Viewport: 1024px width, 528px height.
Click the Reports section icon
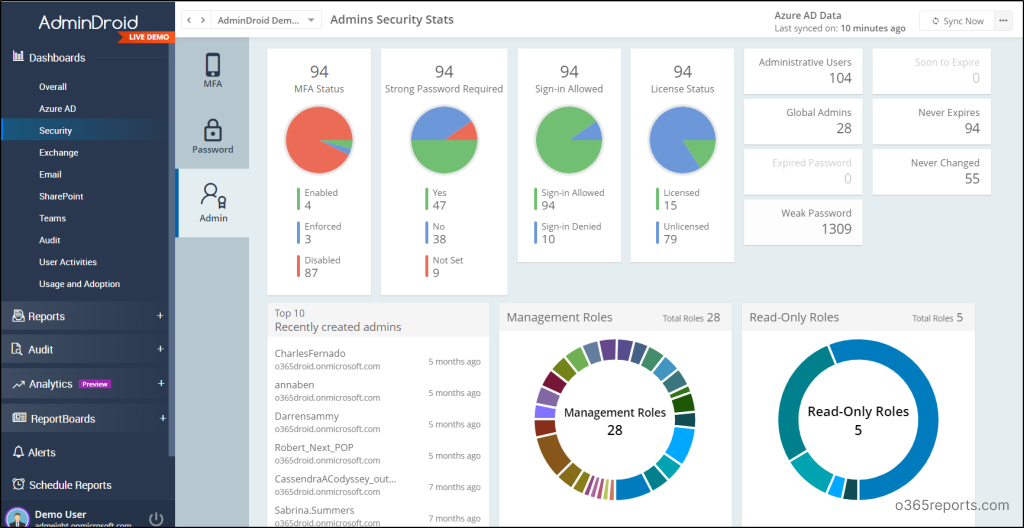coord(18,316)
